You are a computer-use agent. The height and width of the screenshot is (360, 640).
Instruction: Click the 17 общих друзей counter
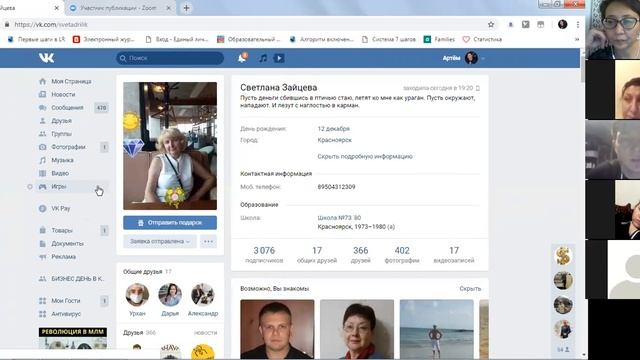tap(317, 254)
